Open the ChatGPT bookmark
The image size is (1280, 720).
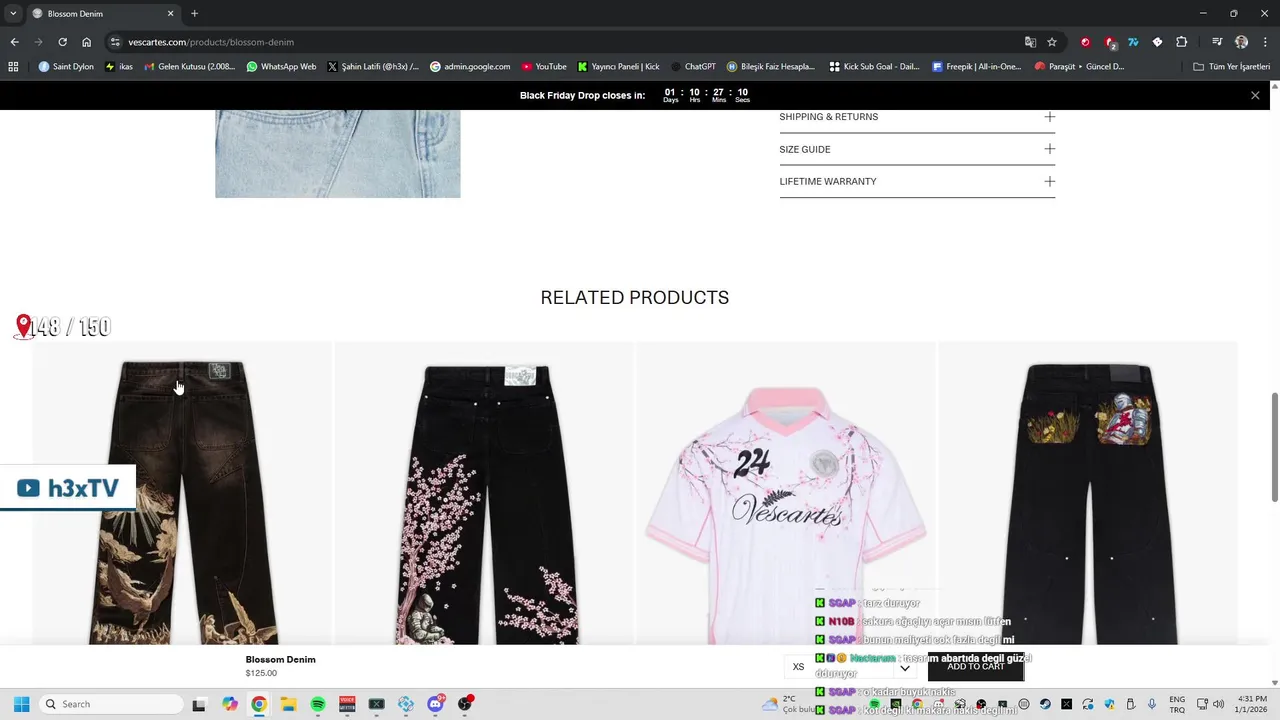point(693,67)
